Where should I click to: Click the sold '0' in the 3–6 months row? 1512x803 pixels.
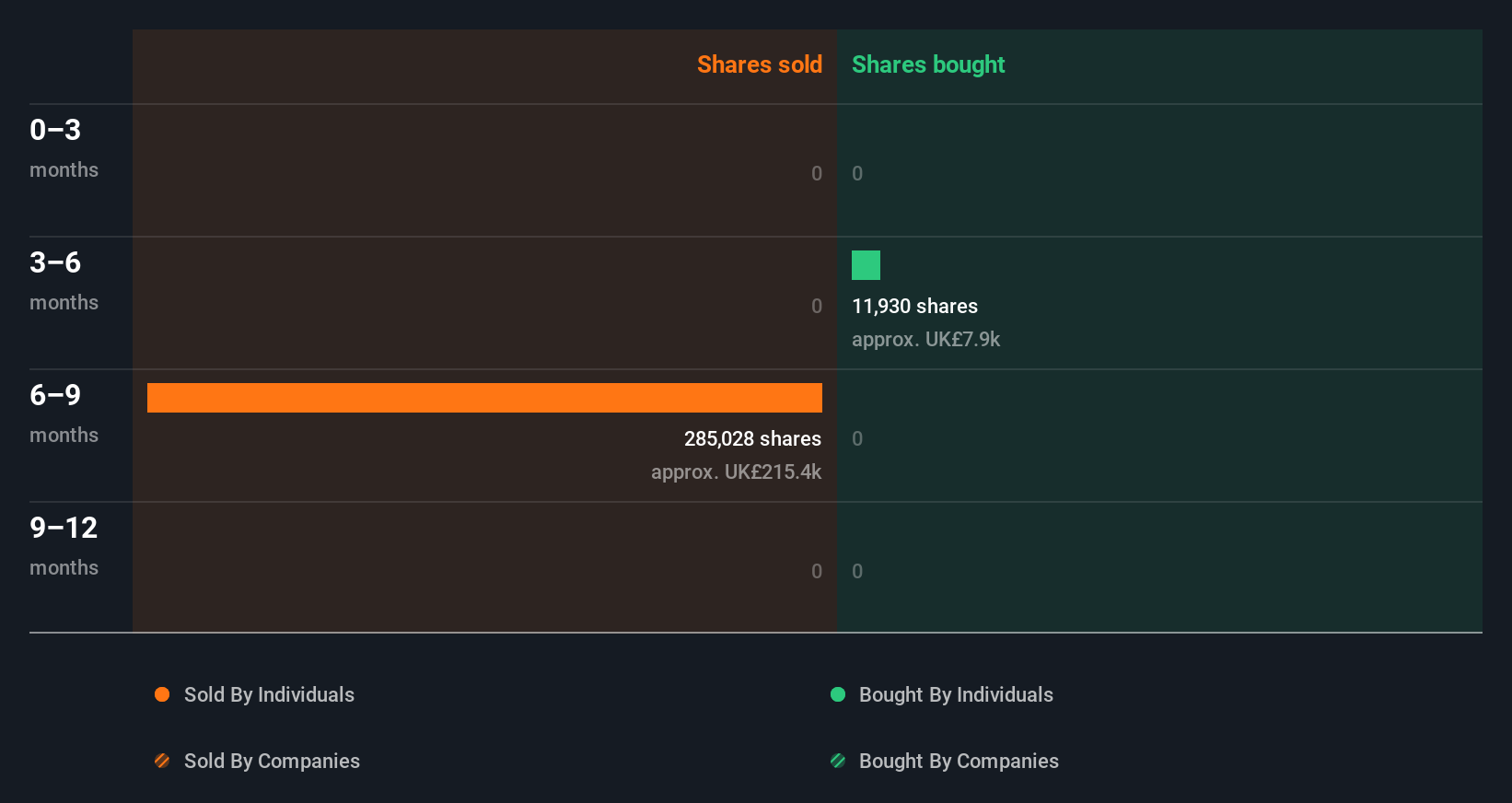(x=817, y=306)
